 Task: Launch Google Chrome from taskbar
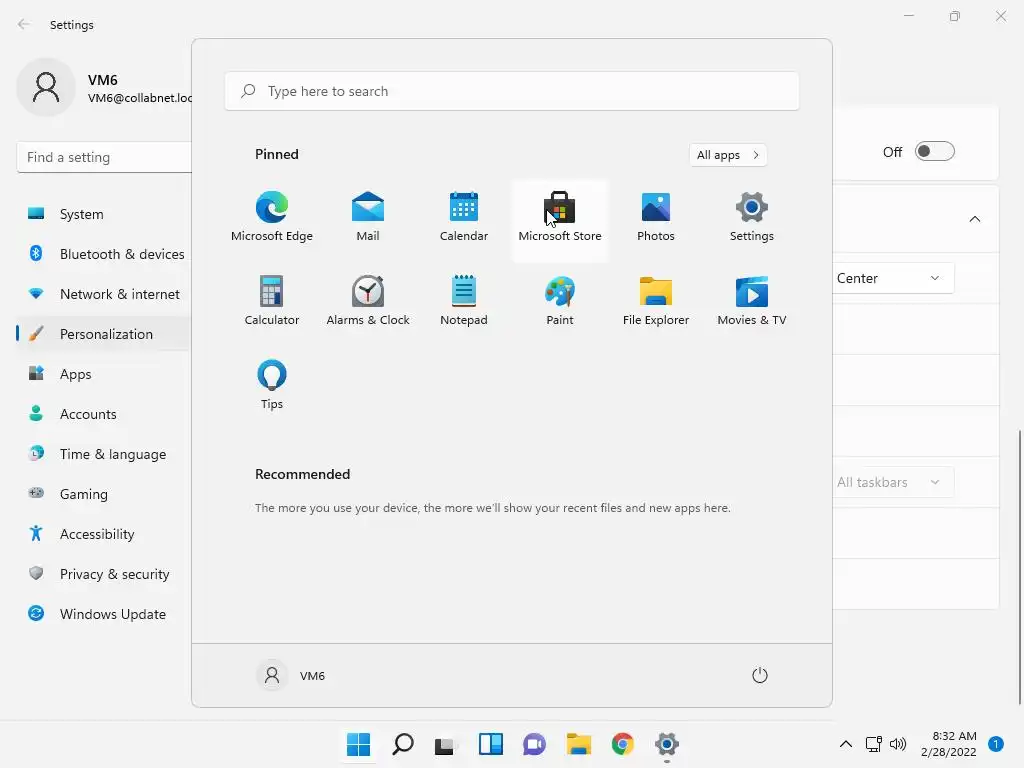click(x=622, y=744)
